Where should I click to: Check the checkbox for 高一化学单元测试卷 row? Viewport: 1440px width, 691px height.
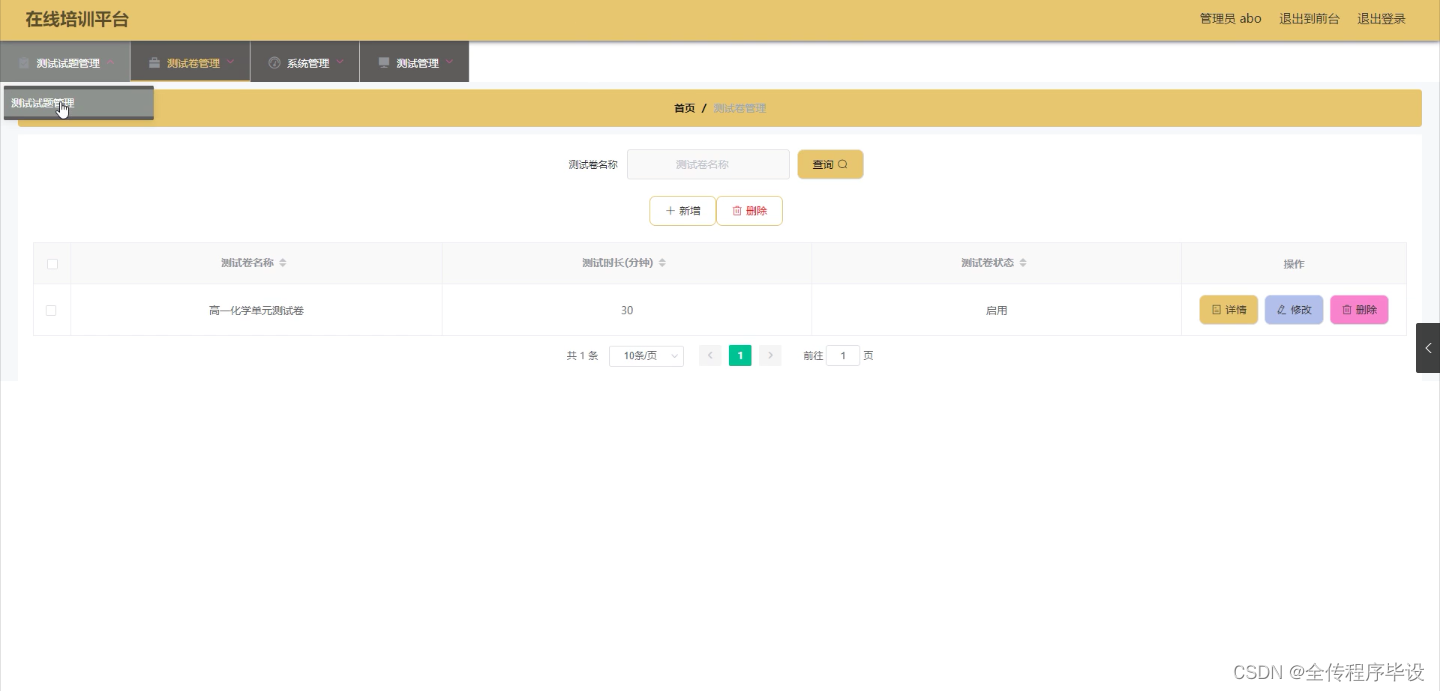[x=51, y=310]
